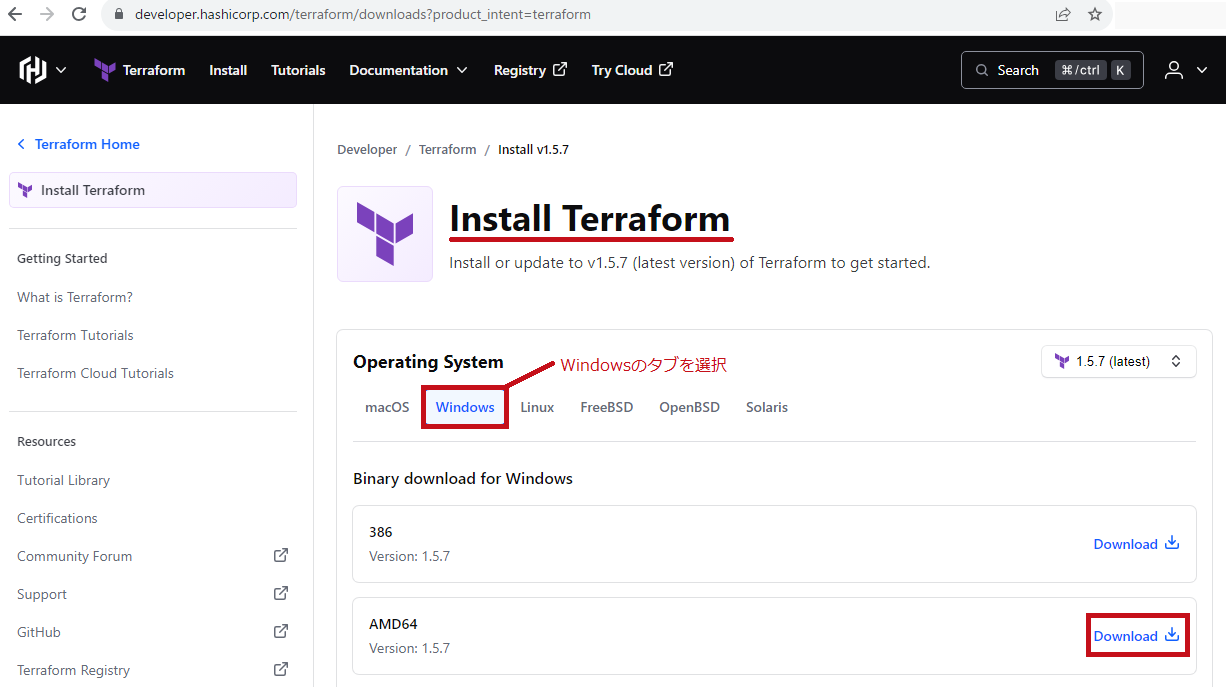The height and width of the screenshot is (687, 1226).
Task: Click the address bar URL
Action: tap(363, 15)
